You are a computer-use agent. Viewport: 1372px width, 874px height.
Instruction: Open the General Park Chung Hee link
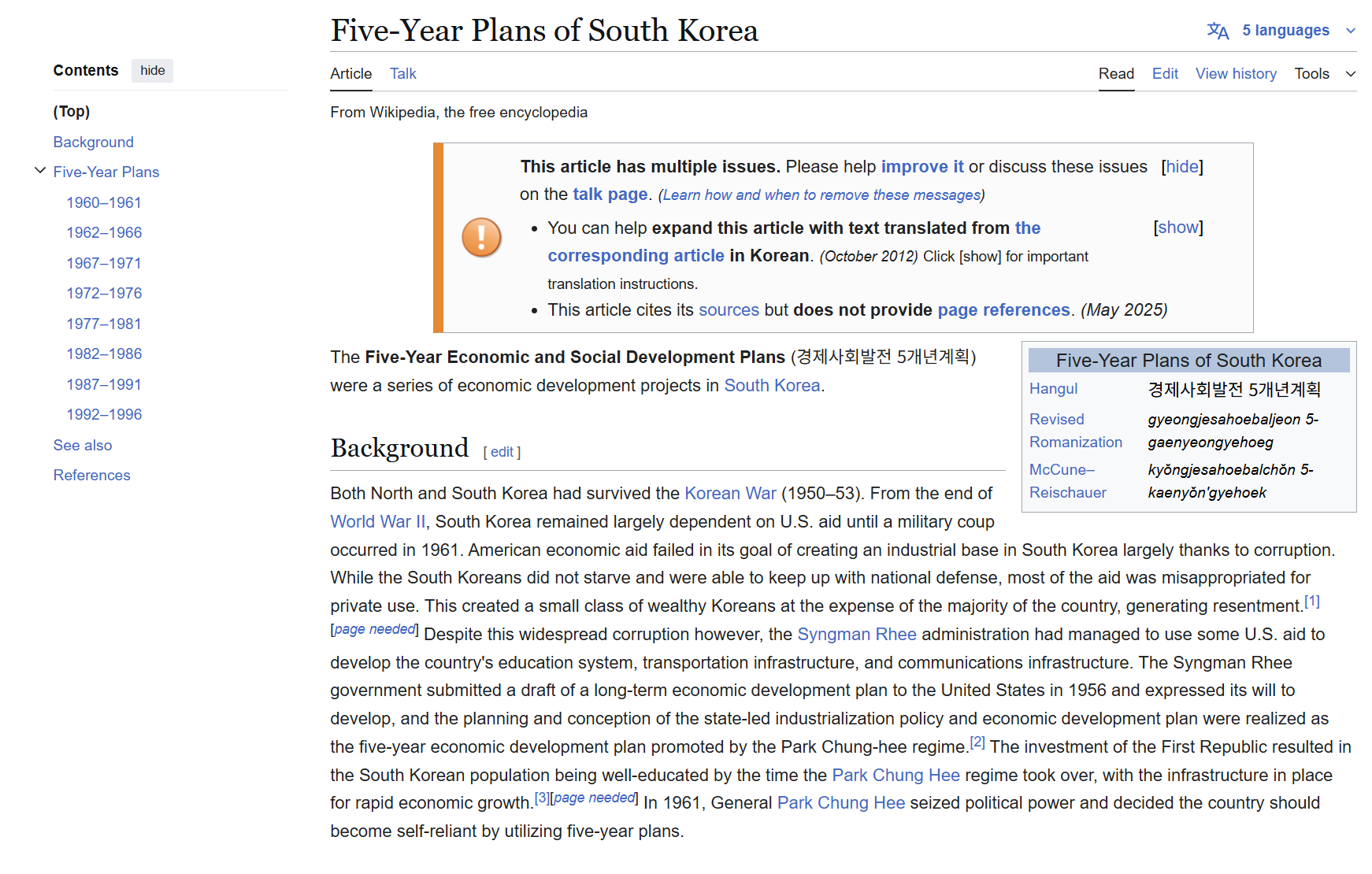[x=840, y=803]
